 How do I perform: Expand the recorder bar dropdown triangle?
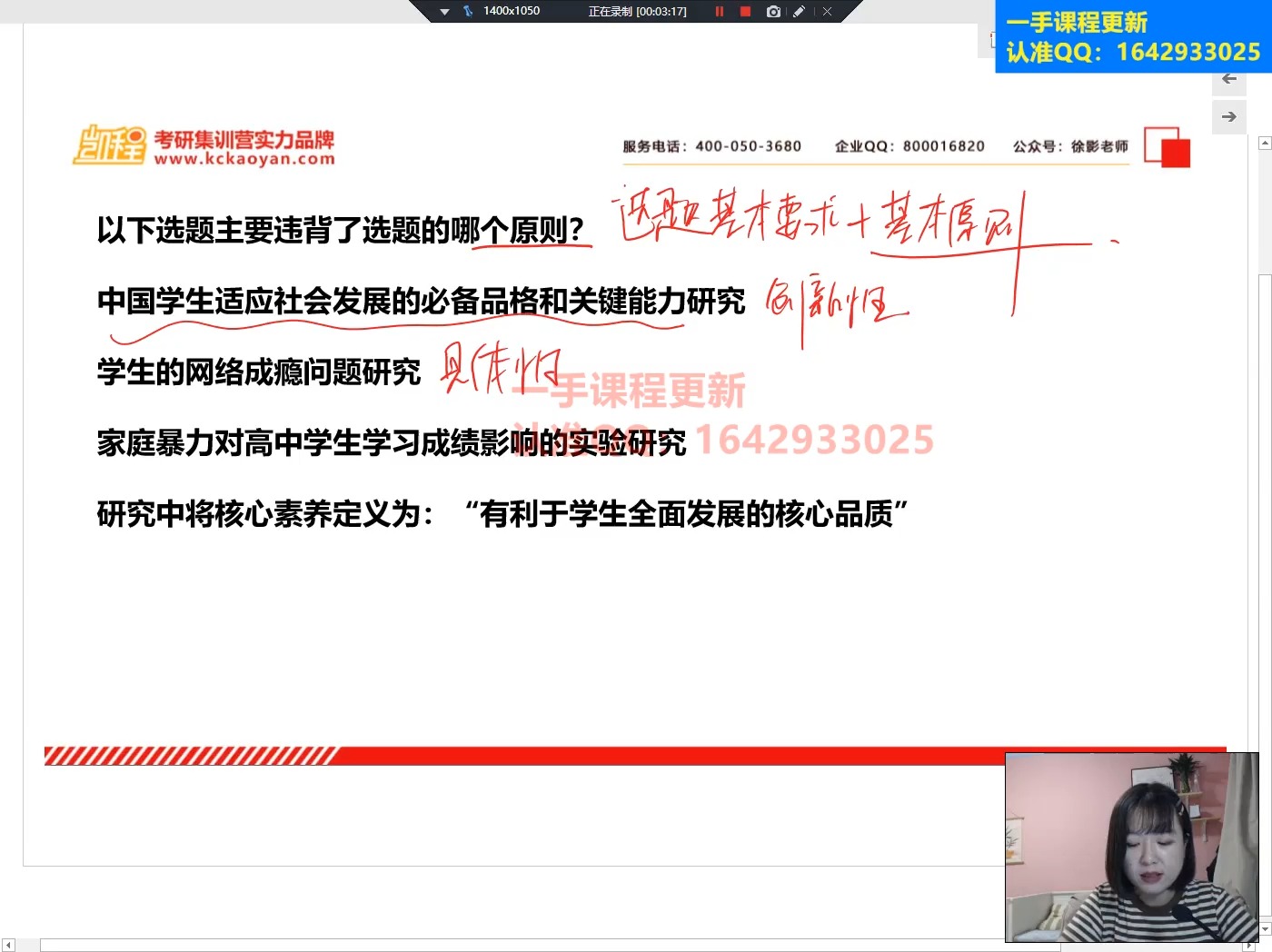444,12
